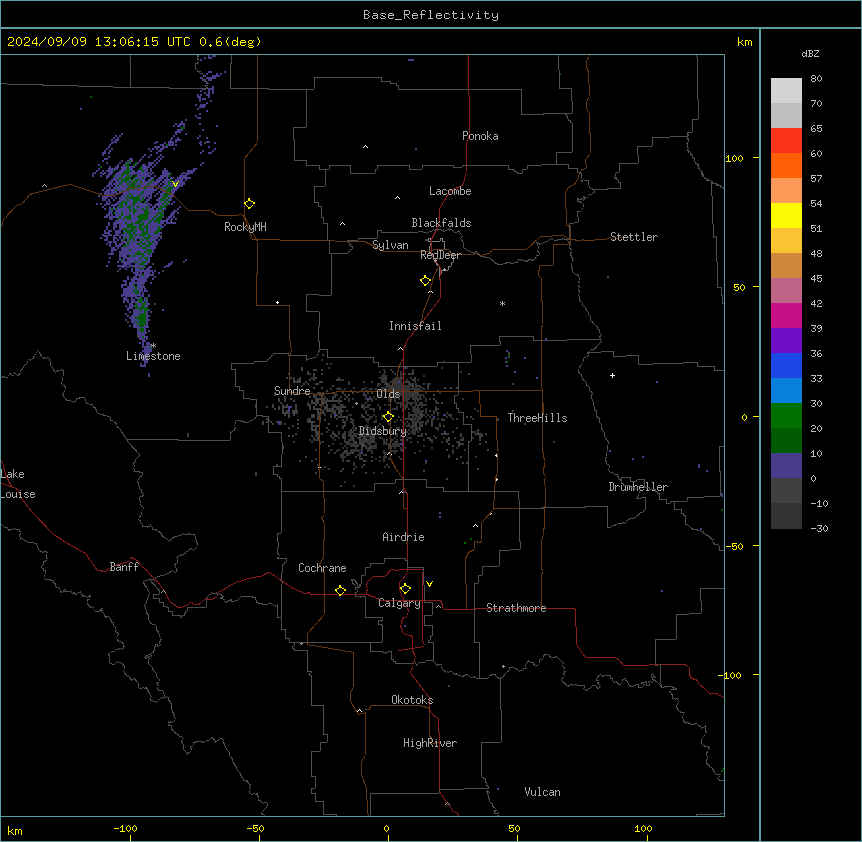Viewport: 862px width, 842px height.
Task: Click the Limestone label
Action: pyautogui.click(x=153, y=356)
